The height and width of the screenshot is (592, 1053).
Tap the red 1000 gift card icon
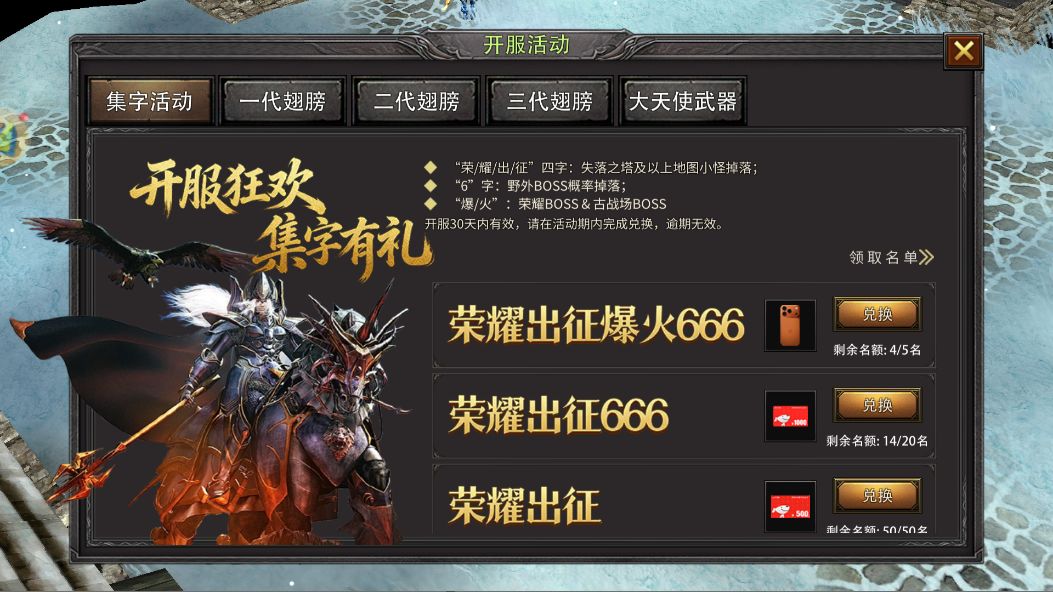pyautogui.click(x=790, y=416)
